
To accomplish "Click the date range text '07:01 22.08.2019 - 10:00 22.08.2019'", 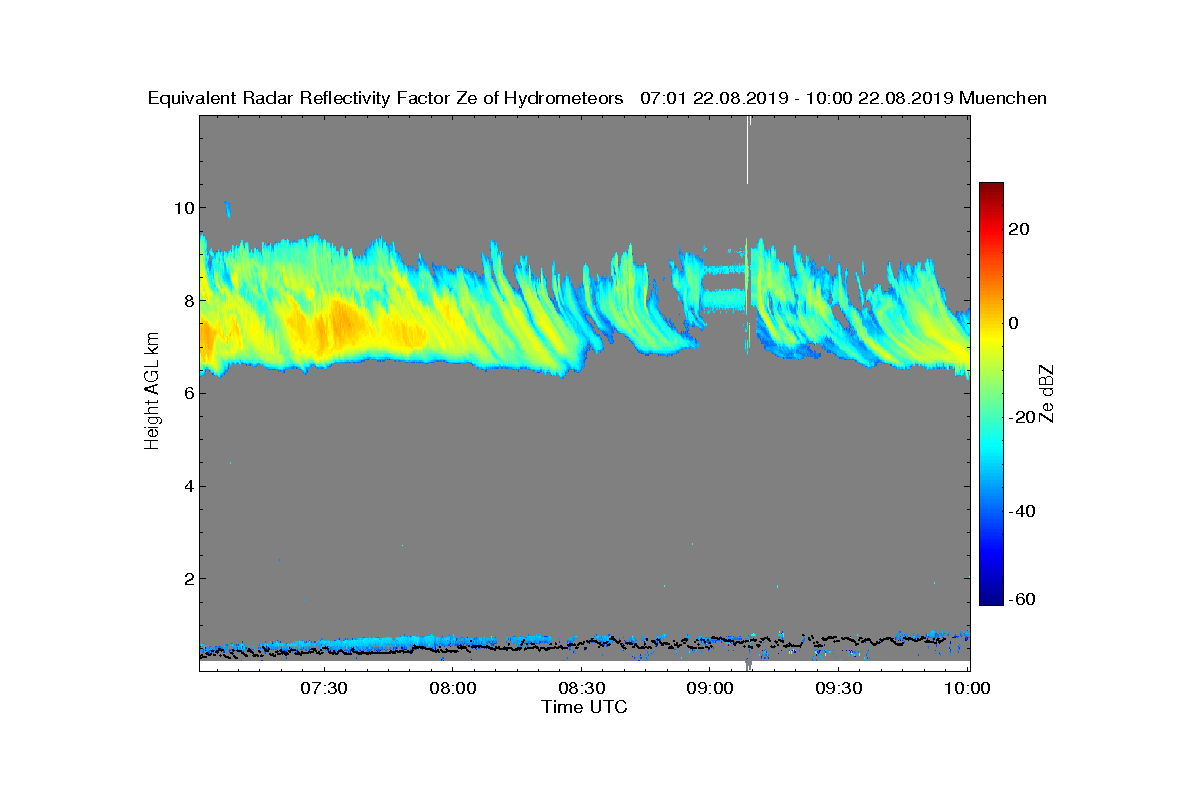I will (797, 98).
